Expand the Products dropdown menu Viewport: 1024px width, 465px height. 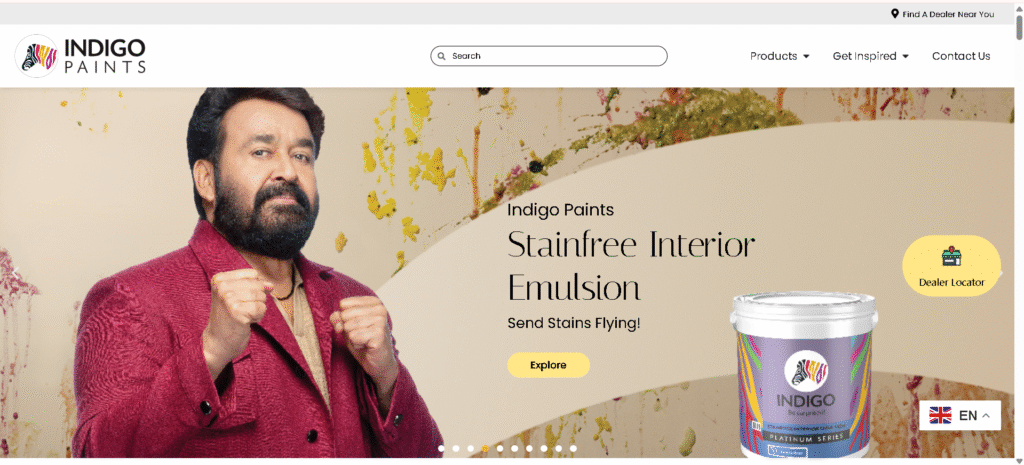point(779,56)
